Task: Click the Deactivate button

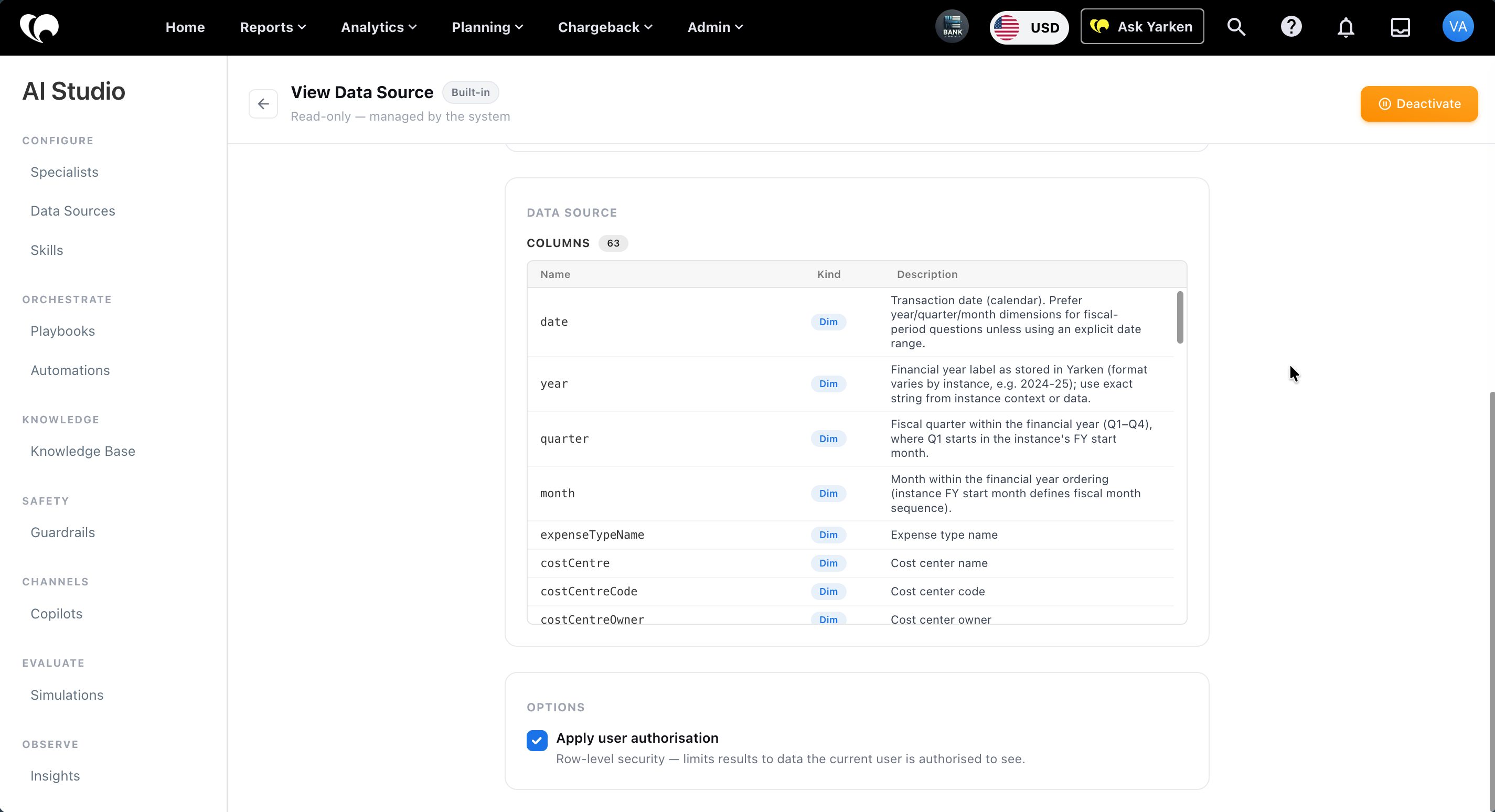Action: [x=1419, y=104]
